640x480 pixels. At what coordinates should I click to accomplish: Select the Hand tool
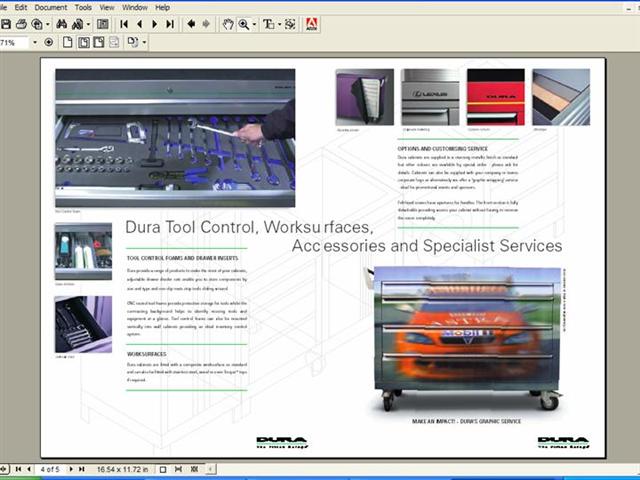coord(228,24)
